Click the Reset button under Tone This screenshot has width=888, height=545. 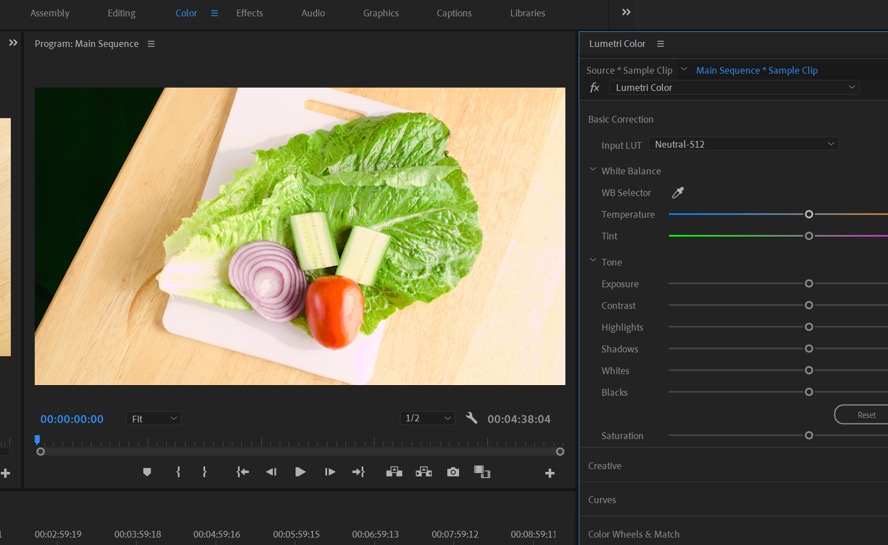865,415
